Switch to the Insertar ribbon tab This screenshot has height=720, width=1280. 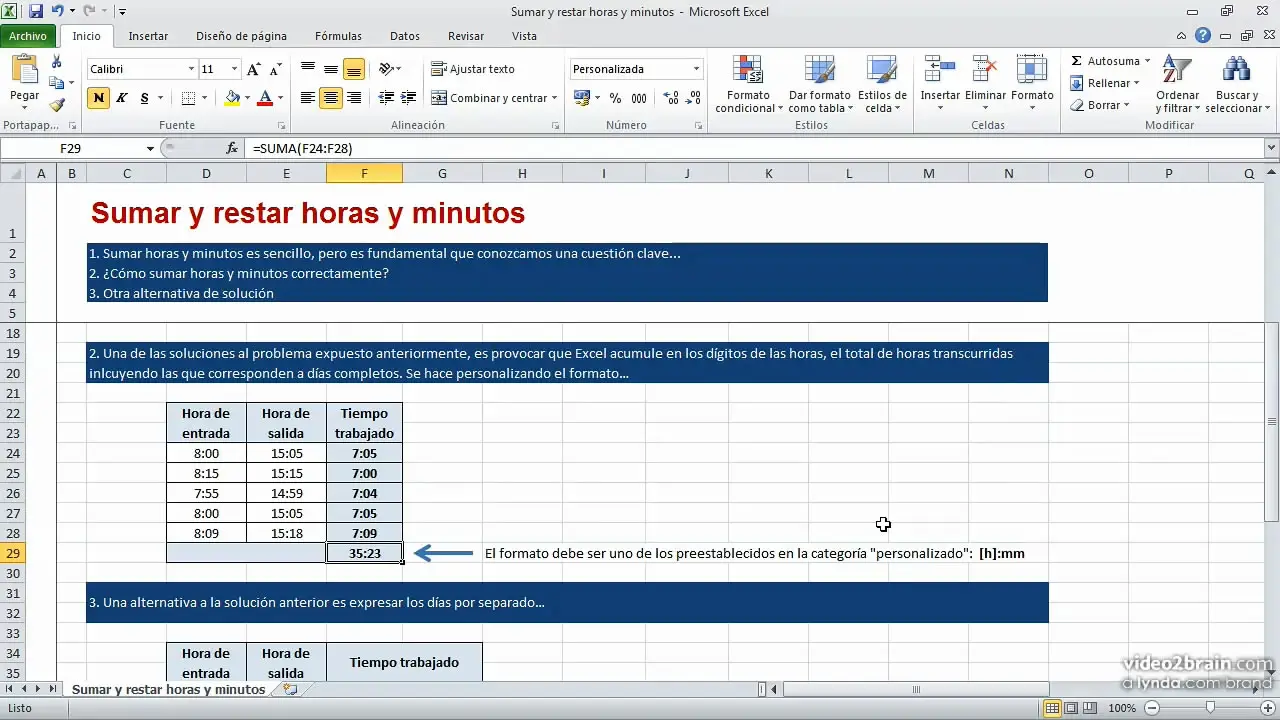tap(148, 36)
